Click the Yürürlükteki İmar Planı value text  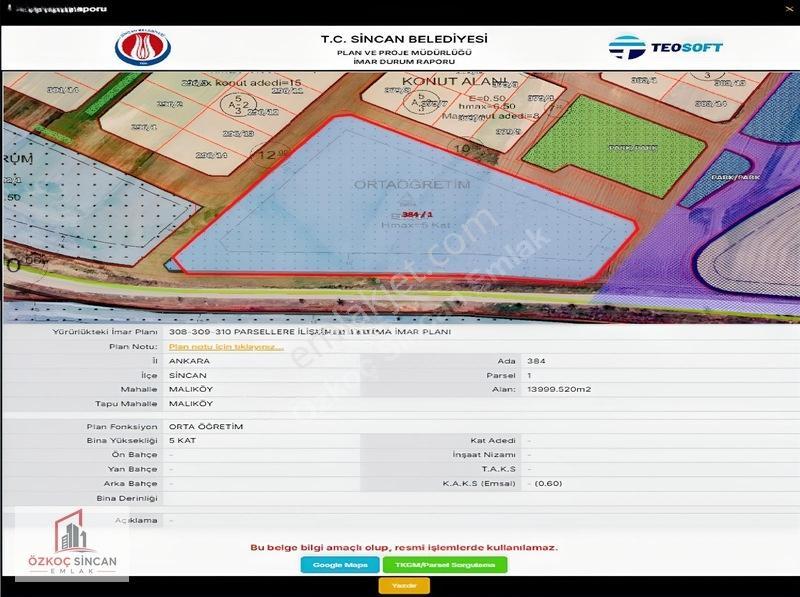click(x=310, y=332)
